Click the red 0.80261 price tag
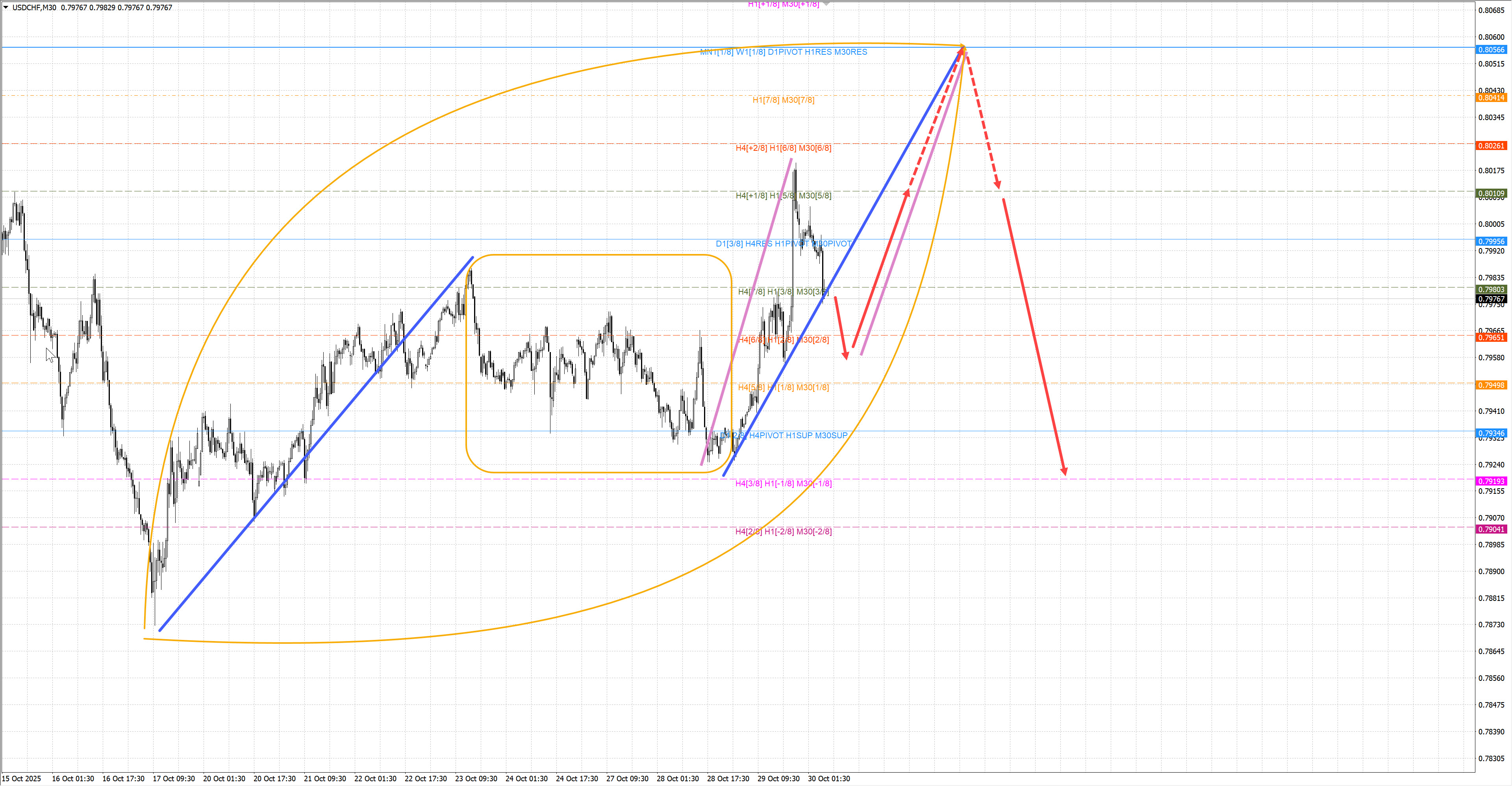The height and width of the screenshot is (786, 1512). click(x=1491, y=146)
